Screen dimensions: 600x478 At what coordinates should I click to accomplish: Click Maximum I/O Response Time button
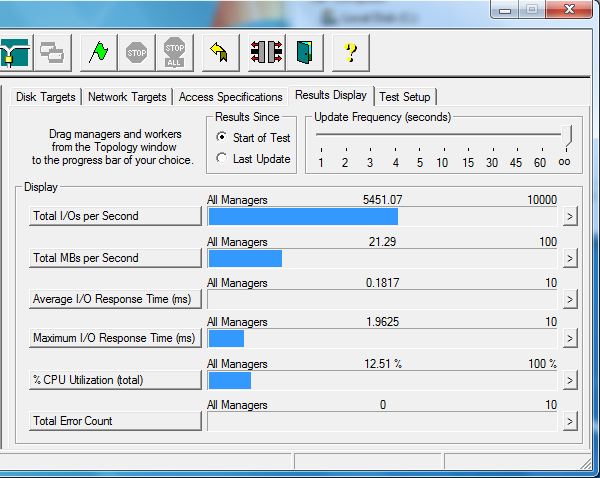point(115,338)
